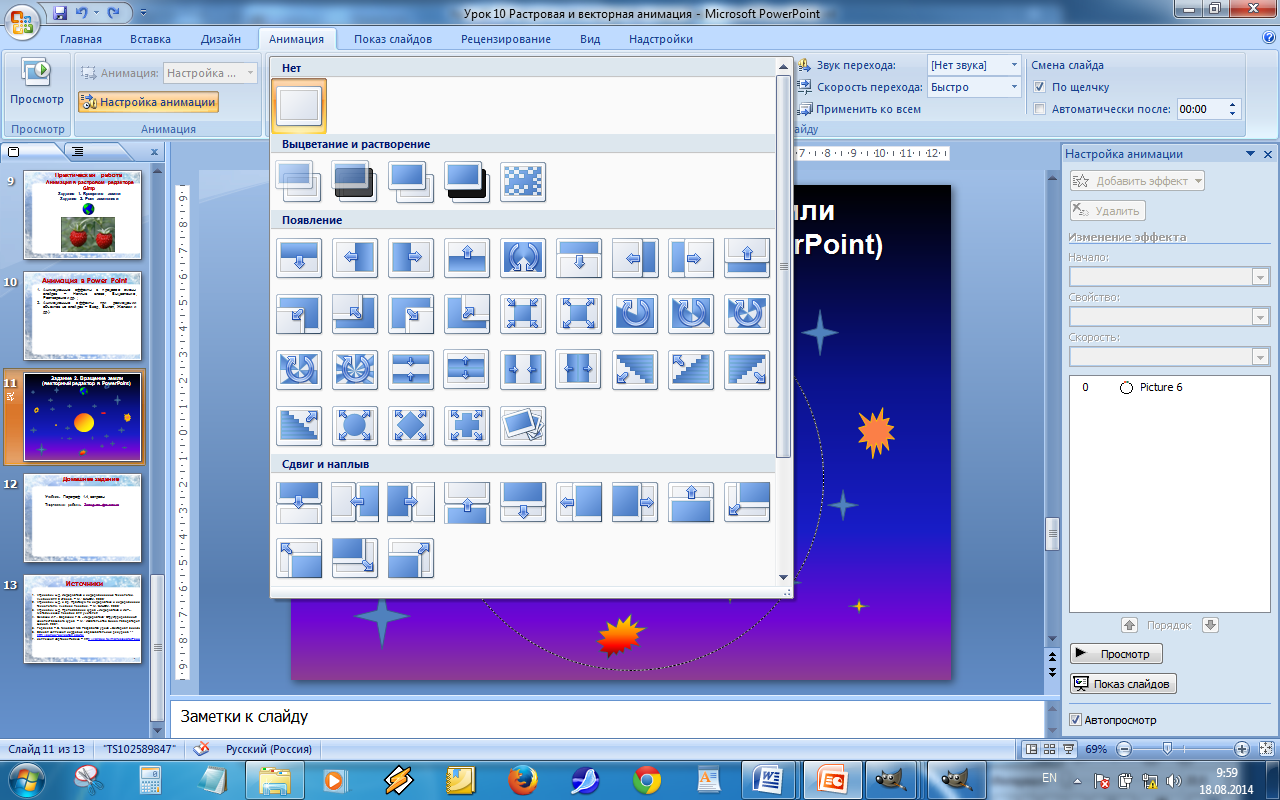
Task: Select Box Out transition with outward arrows
Action: 579,314
